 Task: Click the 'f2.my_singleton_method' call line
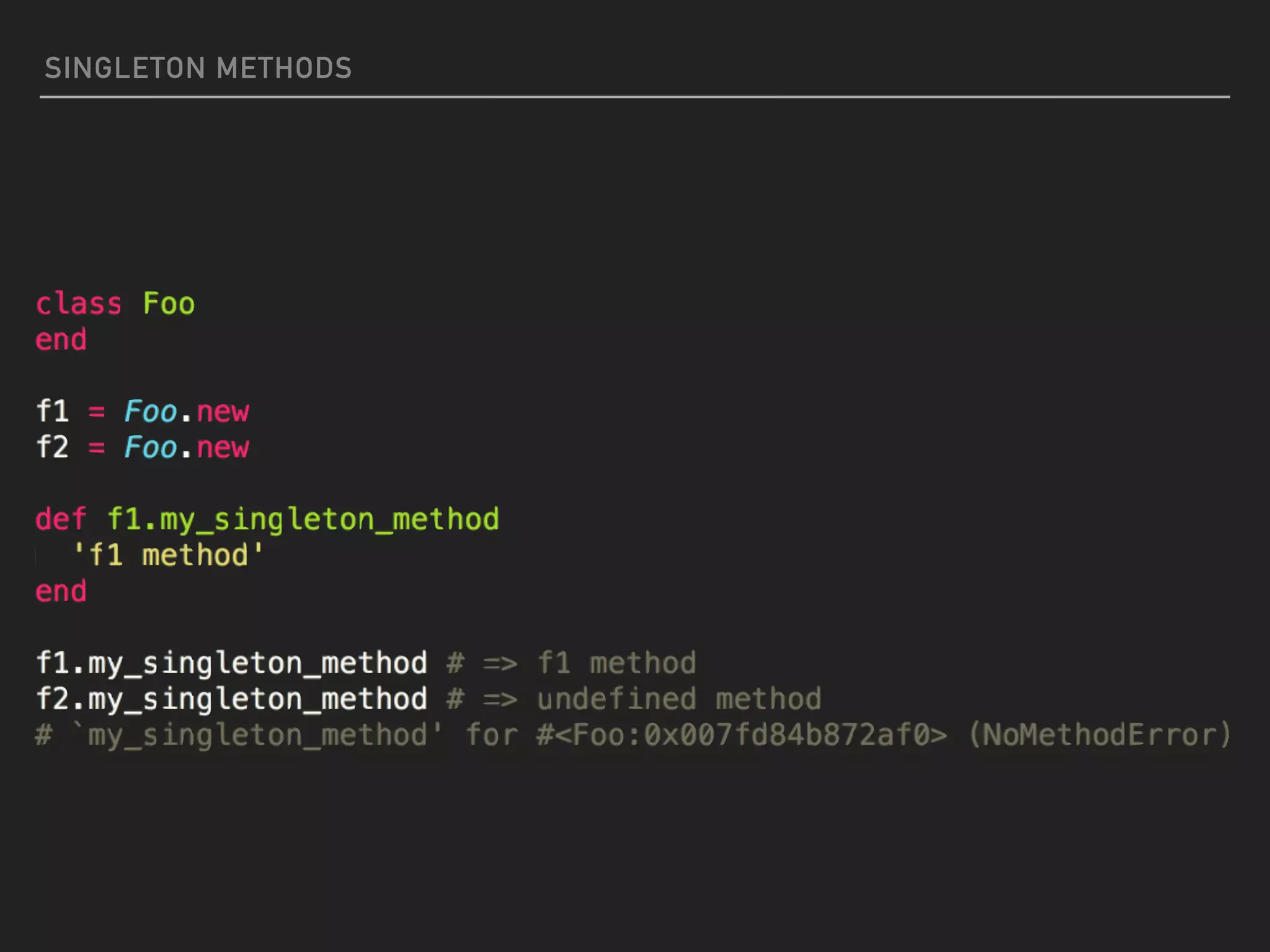click(x=429, y=700)
